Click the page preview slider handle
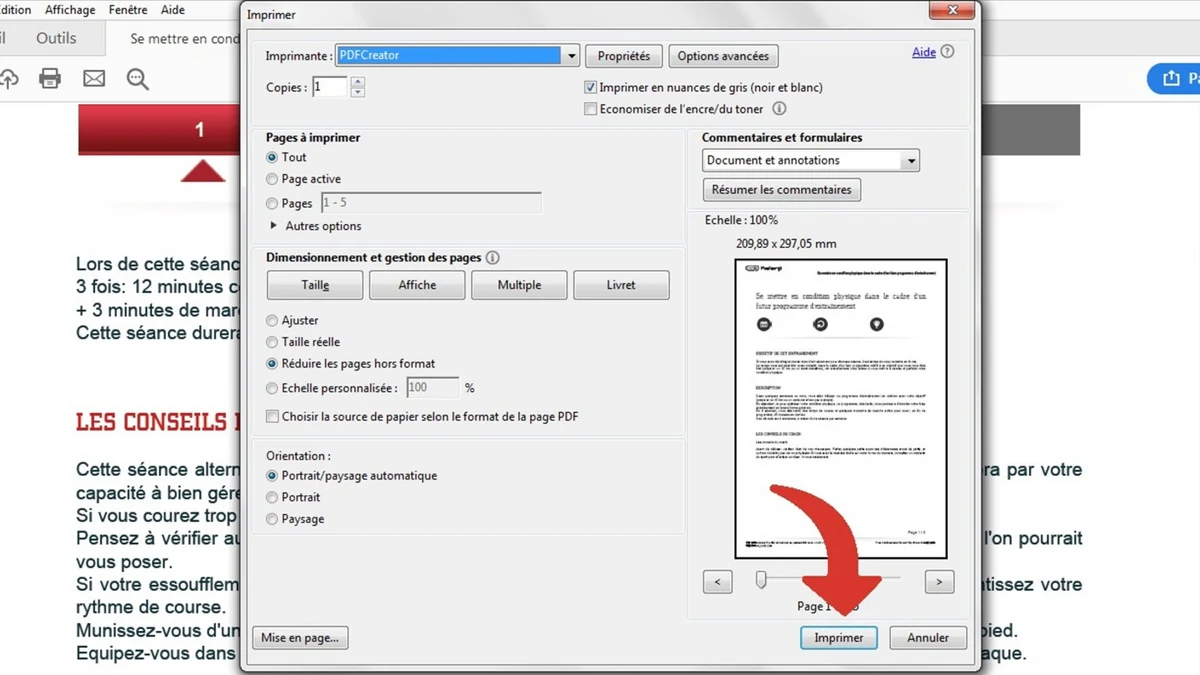This screenshot has height=675, width=1200. coord(761,579)
